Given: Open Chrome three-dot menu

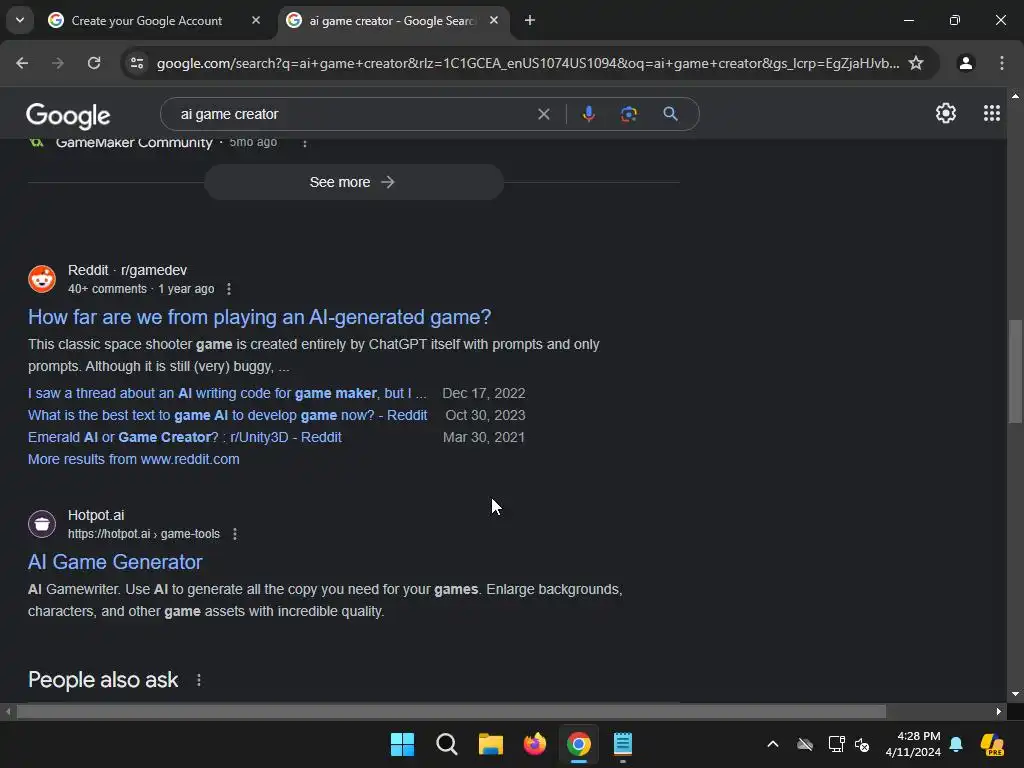Looking at the screenshot, I should [1002, 63].
